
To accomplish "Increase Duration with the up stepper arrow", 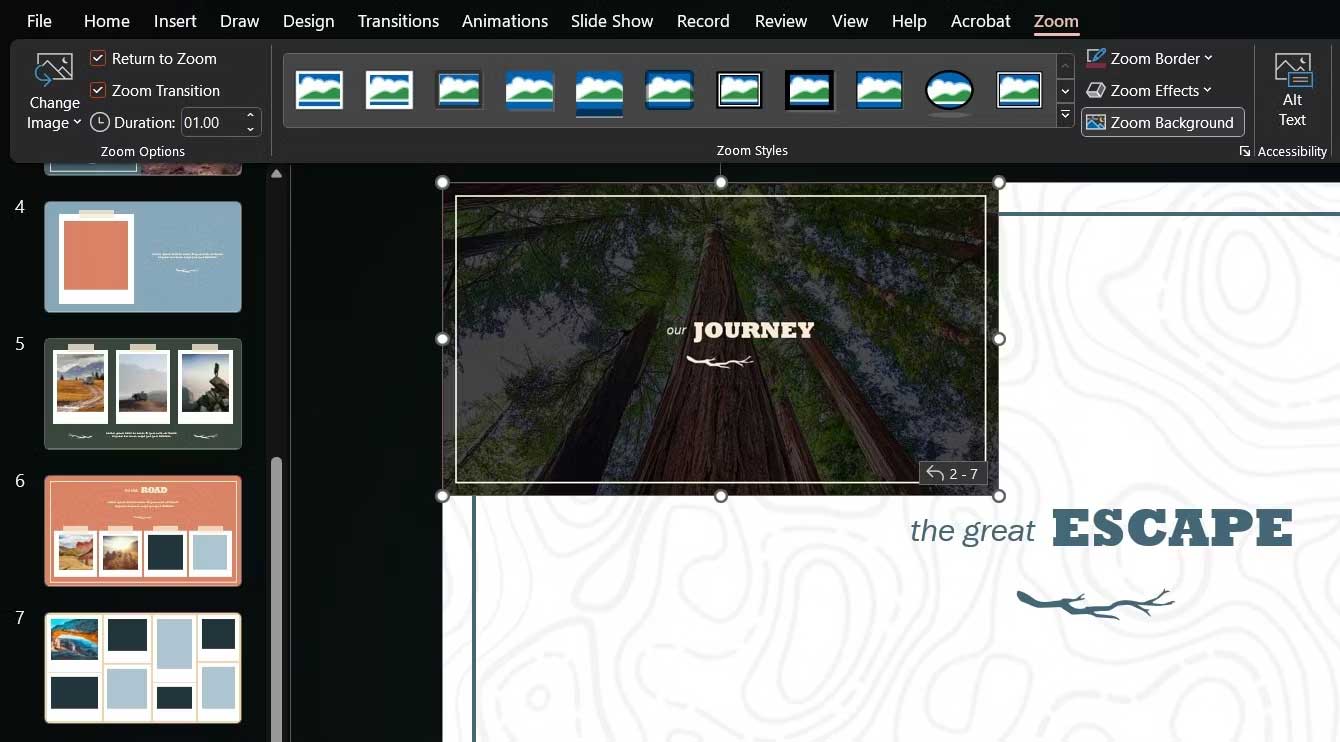I will click(250, 116).
